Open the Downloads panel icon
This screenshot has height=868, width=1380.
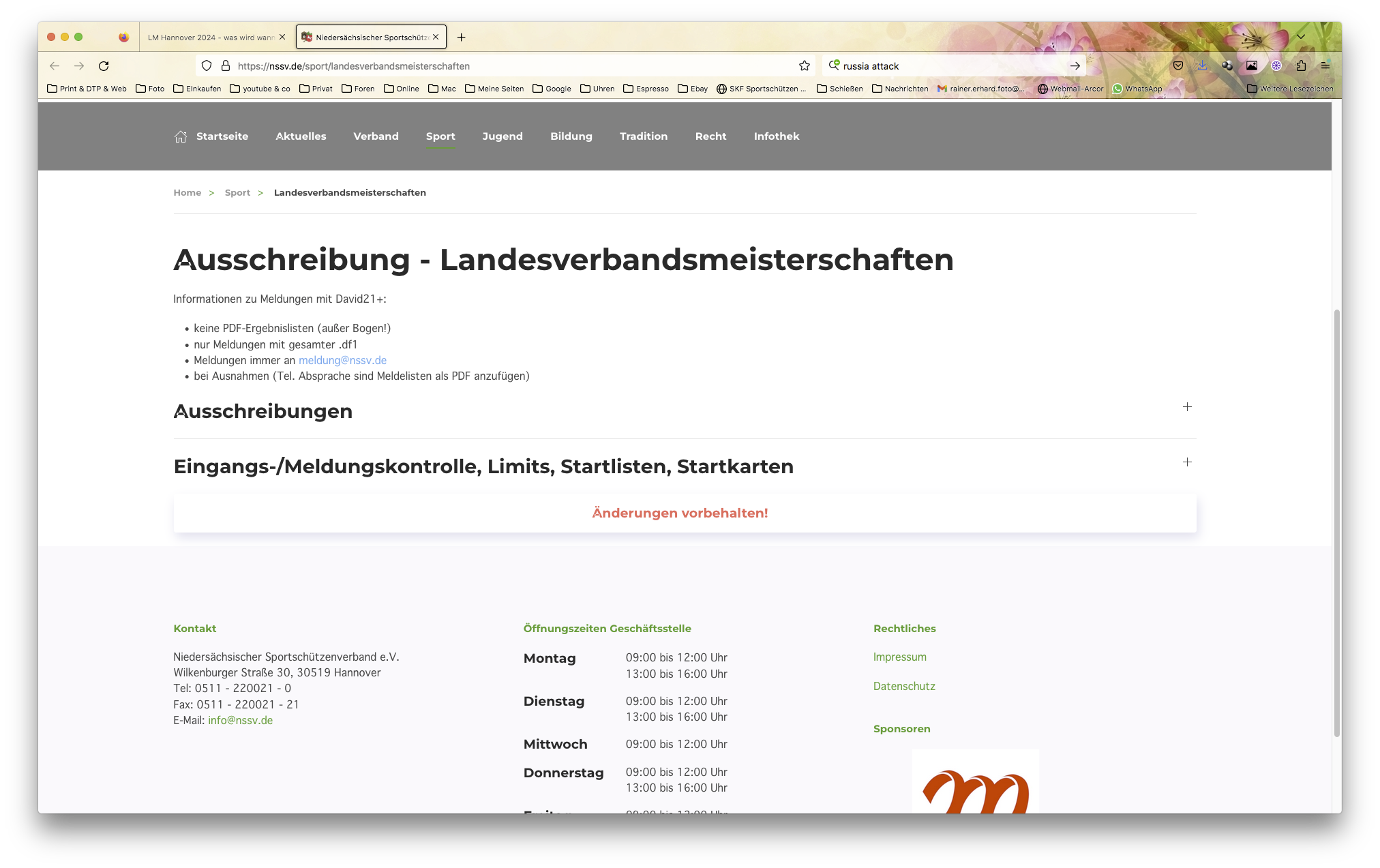1202,66
